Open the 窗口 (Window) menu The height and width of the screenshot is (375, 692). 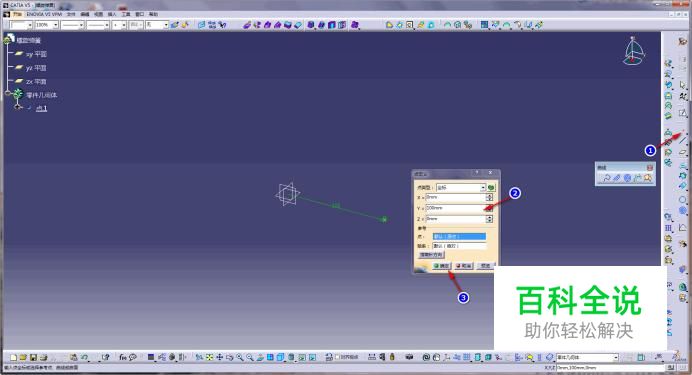(x=140, y=14)
